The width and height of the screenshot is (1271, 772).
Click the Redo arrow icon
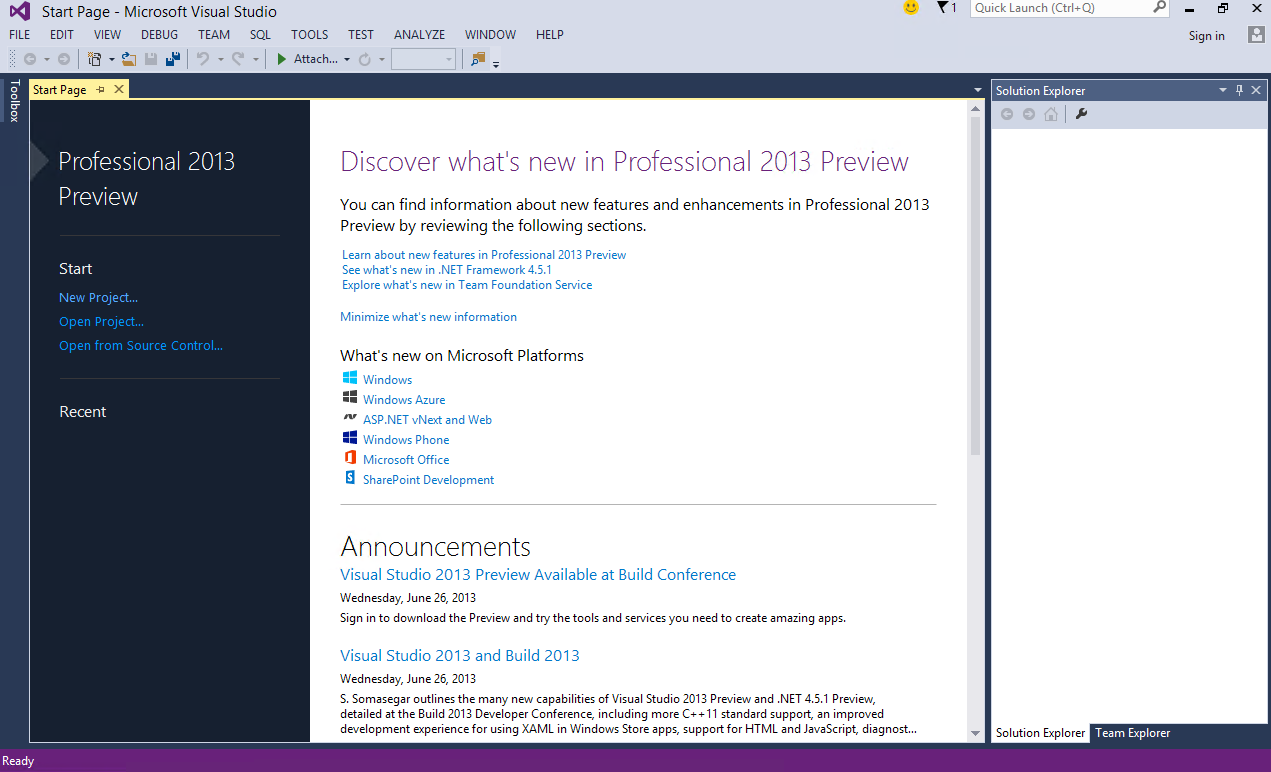pos(239,59)
